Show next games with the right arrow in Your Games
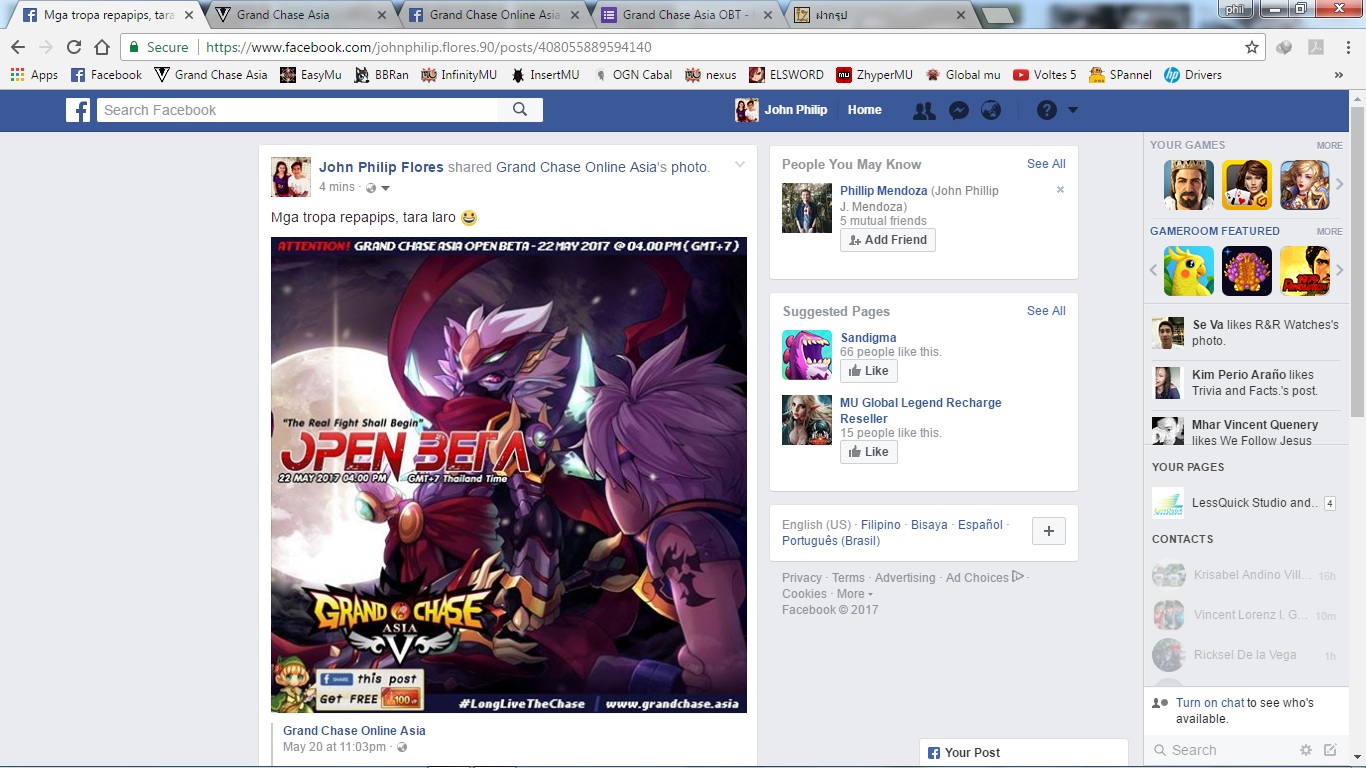The image size is (1366, 768). (x=1340, y=185)
